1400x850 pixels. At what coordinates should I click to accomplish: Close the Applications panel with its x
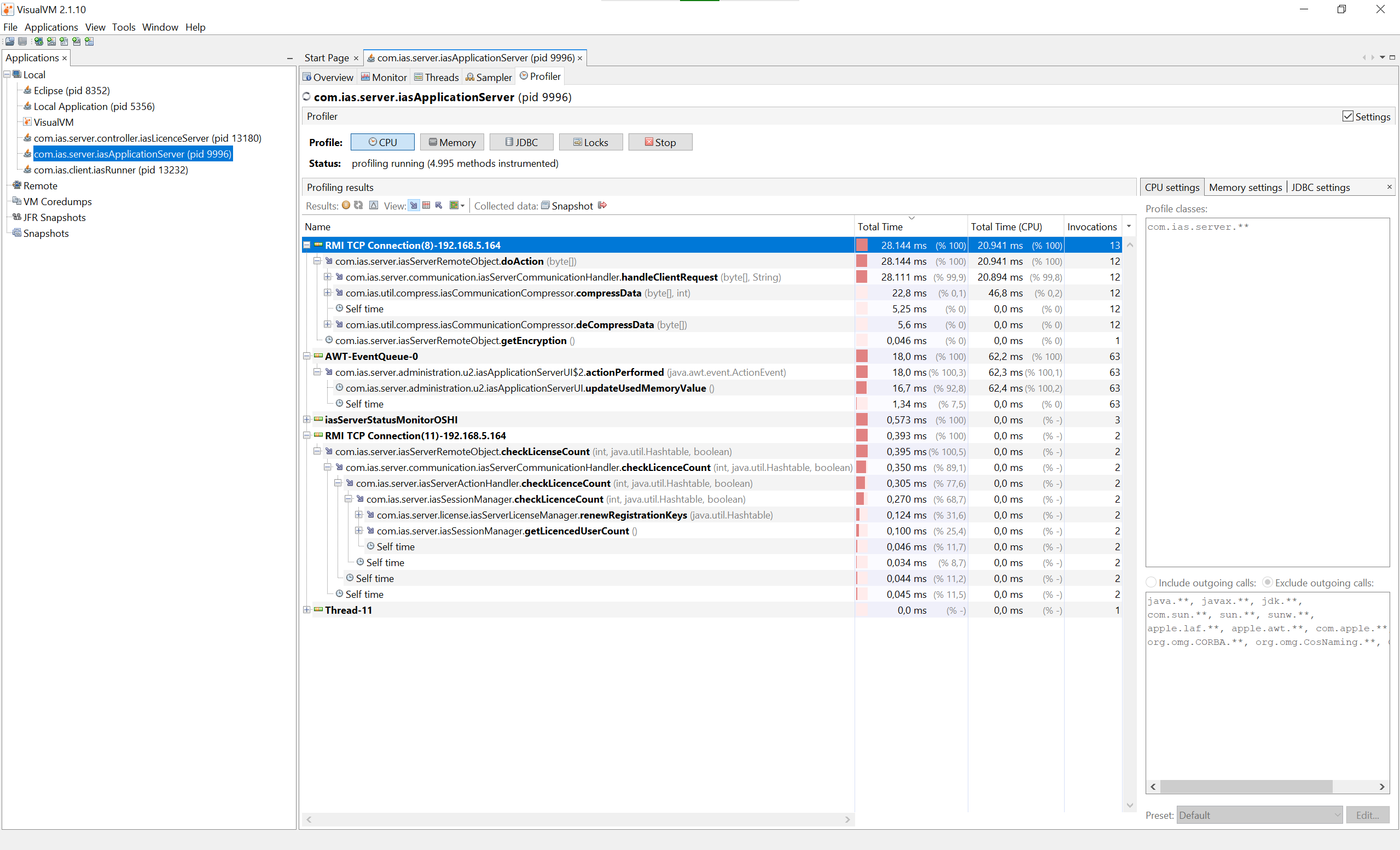pos(65,59)
